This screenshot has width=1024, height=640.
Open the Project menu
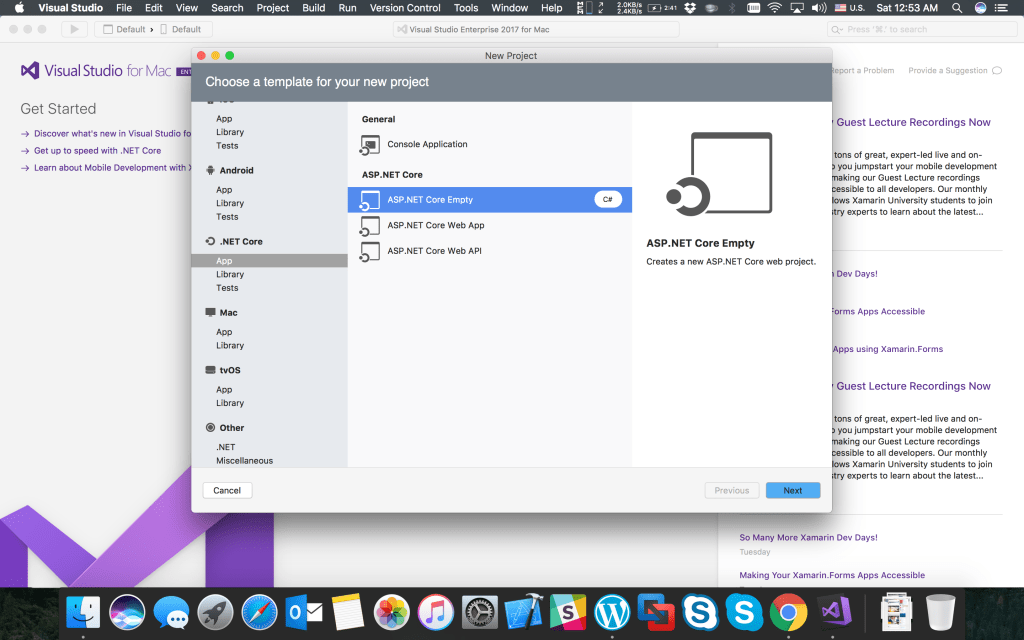272,8
